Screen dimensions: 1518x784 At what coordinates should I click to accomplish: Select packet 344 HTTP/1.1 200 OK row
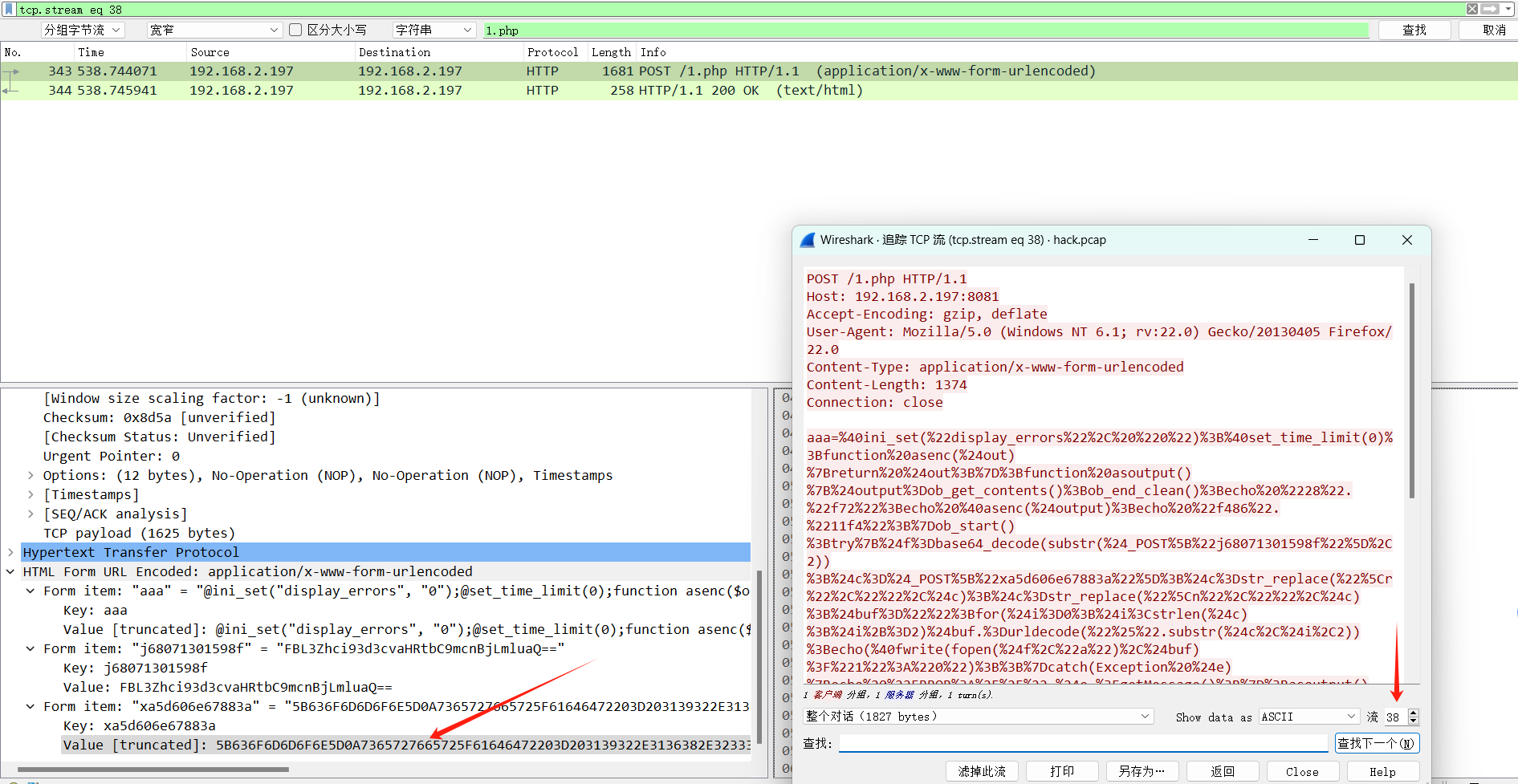(x=759, y=90)
